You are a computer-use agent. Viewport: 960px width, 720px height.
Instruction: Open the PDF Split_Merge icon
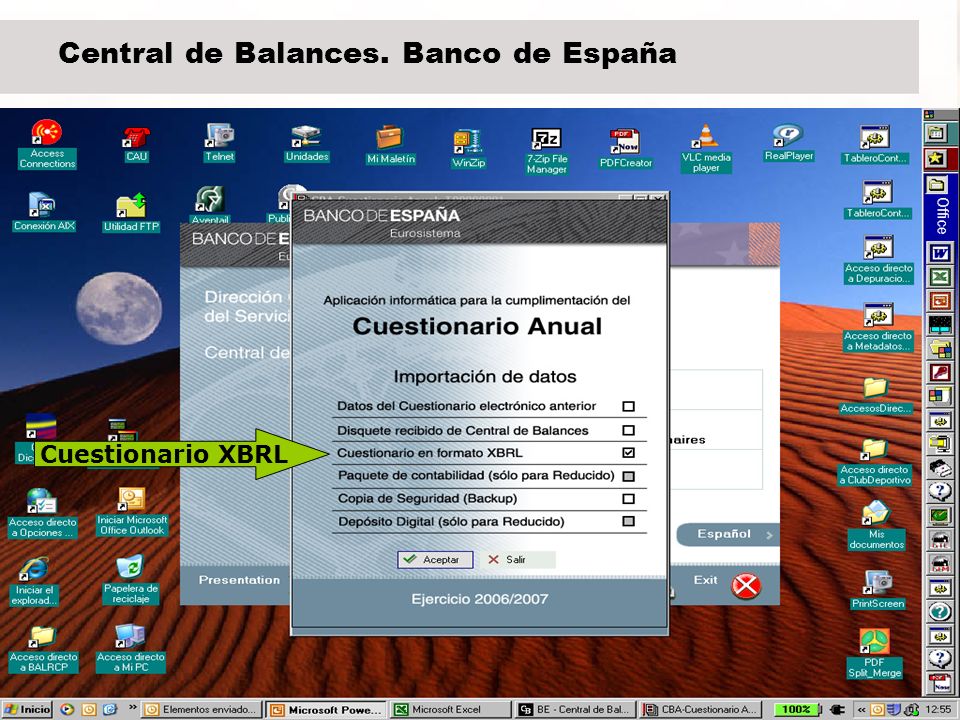pyautogui.click(x=874, y=654)
